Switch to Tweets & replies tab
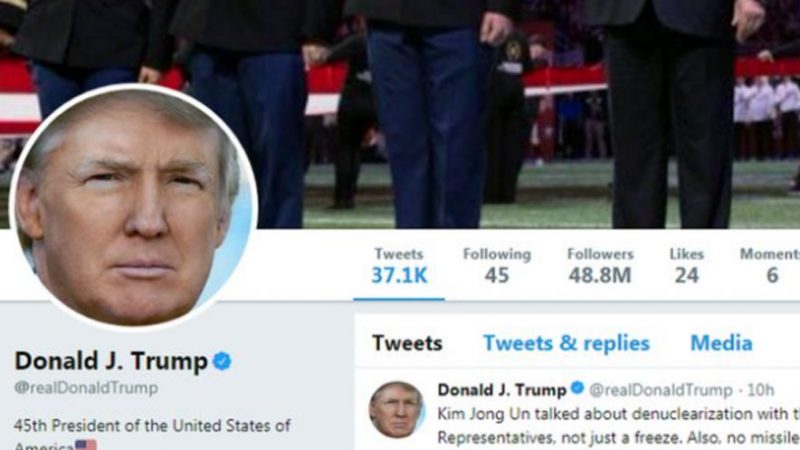 pyautogui.click(x=566, y=343)
